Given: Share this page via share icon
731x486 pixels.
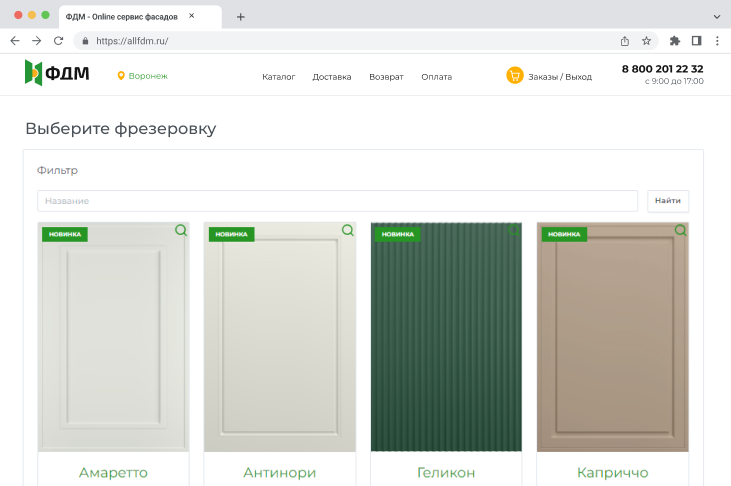Looking at the screenshot, I should tap(625, 41).
